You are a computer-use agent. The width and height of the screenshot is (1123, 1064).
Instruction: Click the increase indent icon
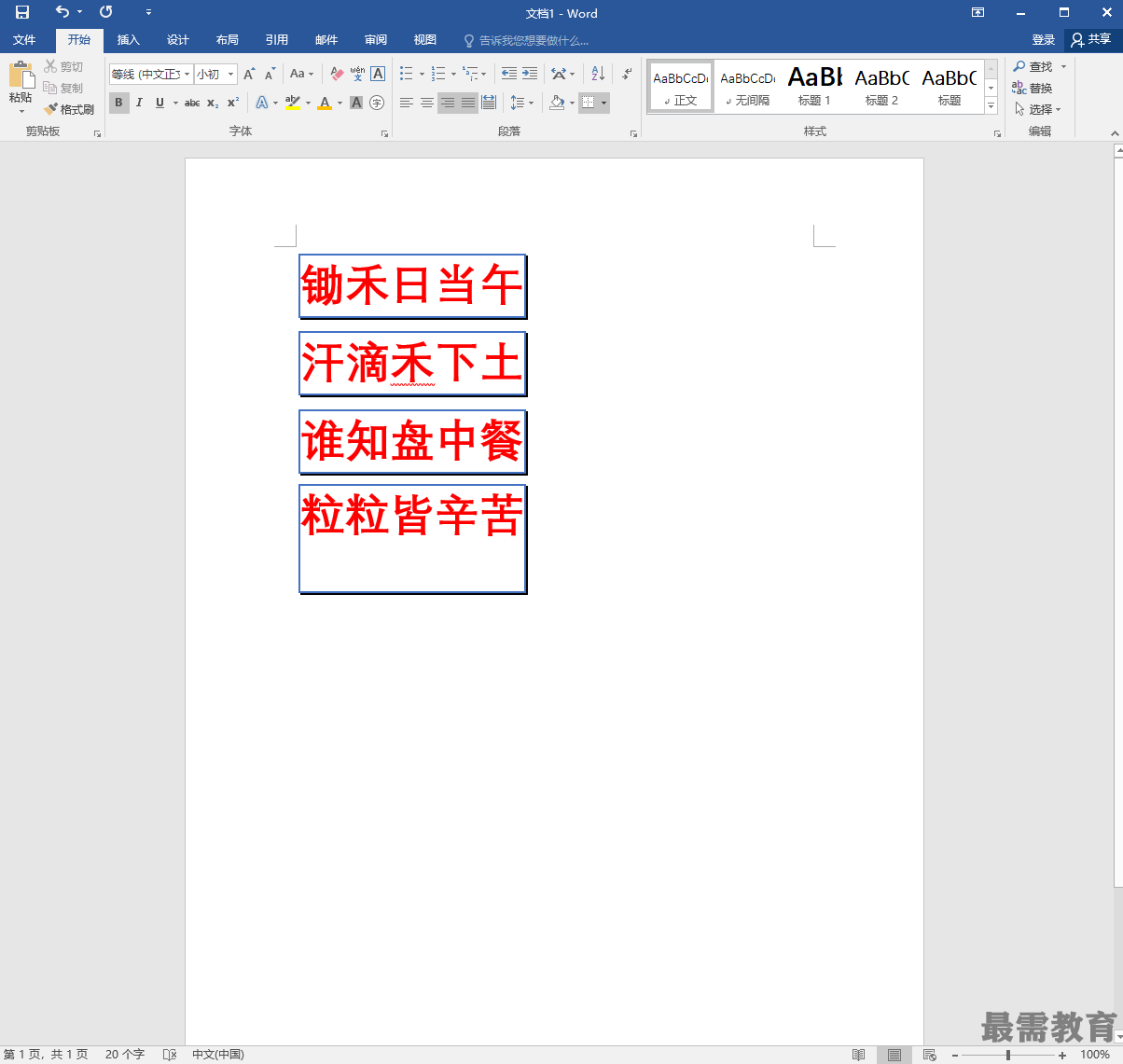(x=530, y=74)
